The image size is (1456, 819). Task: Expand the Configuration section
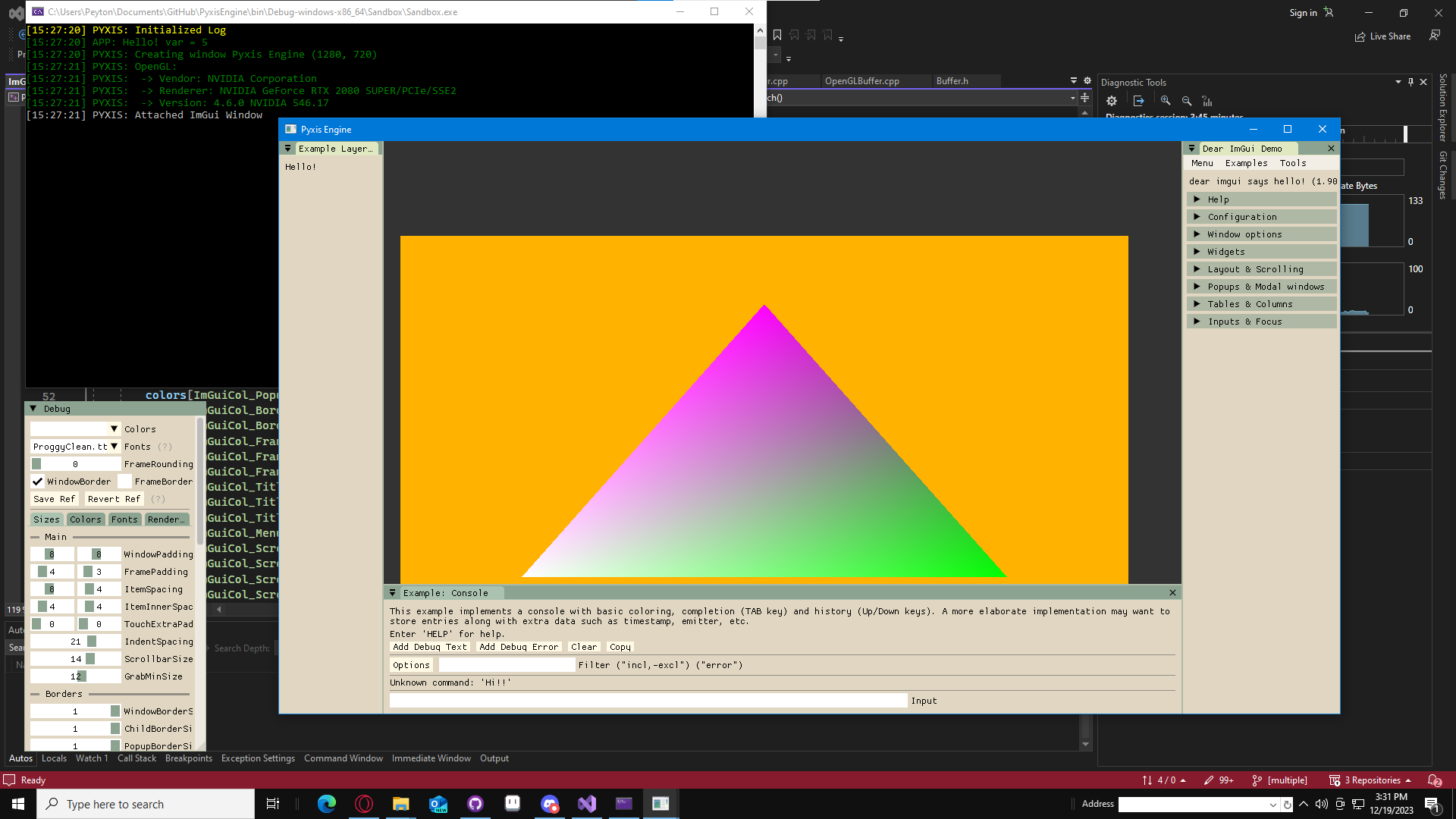tap(1262, 217)
